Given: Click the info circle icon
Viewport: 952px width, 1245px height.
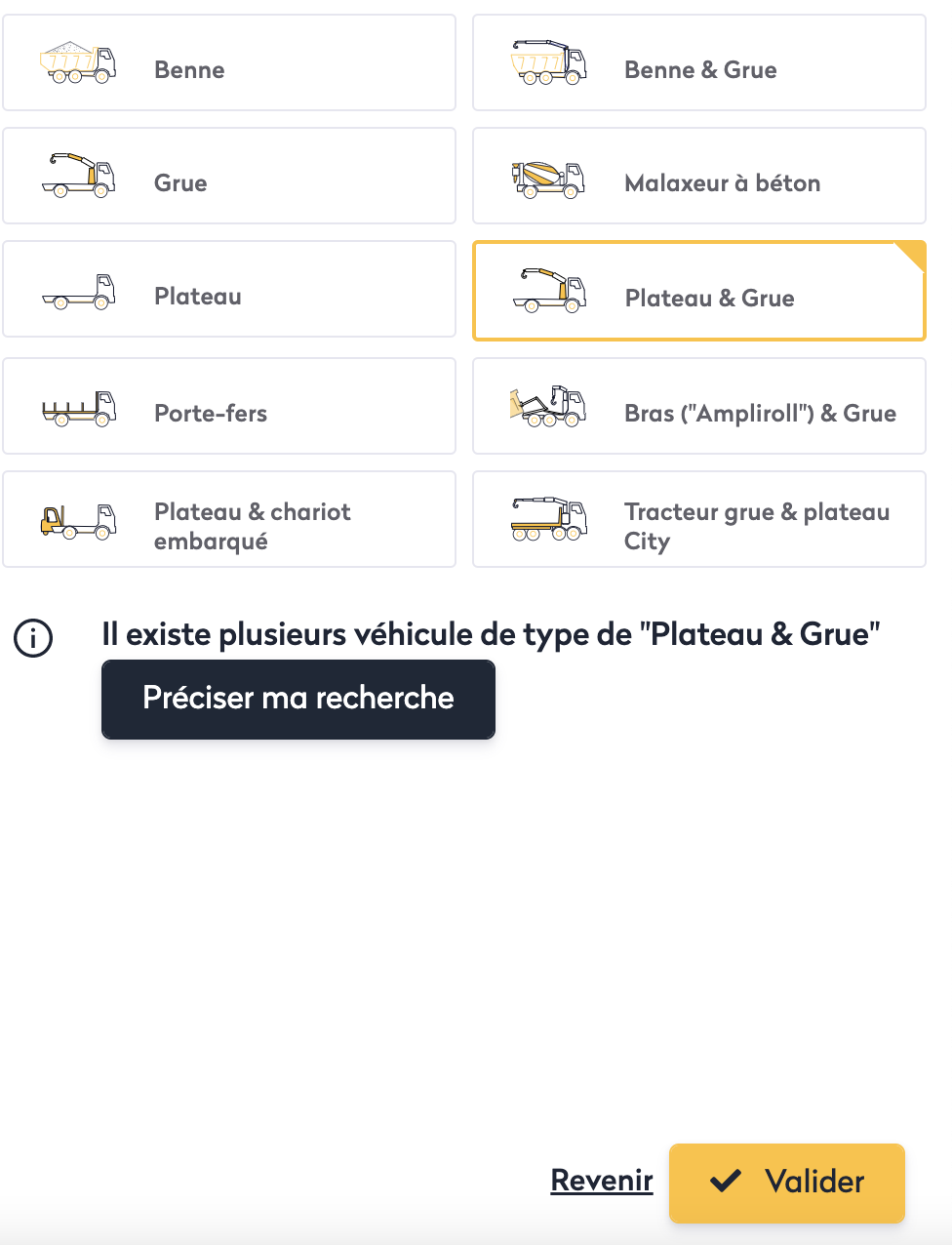Looking at the screenshot, I should [33, 638].
